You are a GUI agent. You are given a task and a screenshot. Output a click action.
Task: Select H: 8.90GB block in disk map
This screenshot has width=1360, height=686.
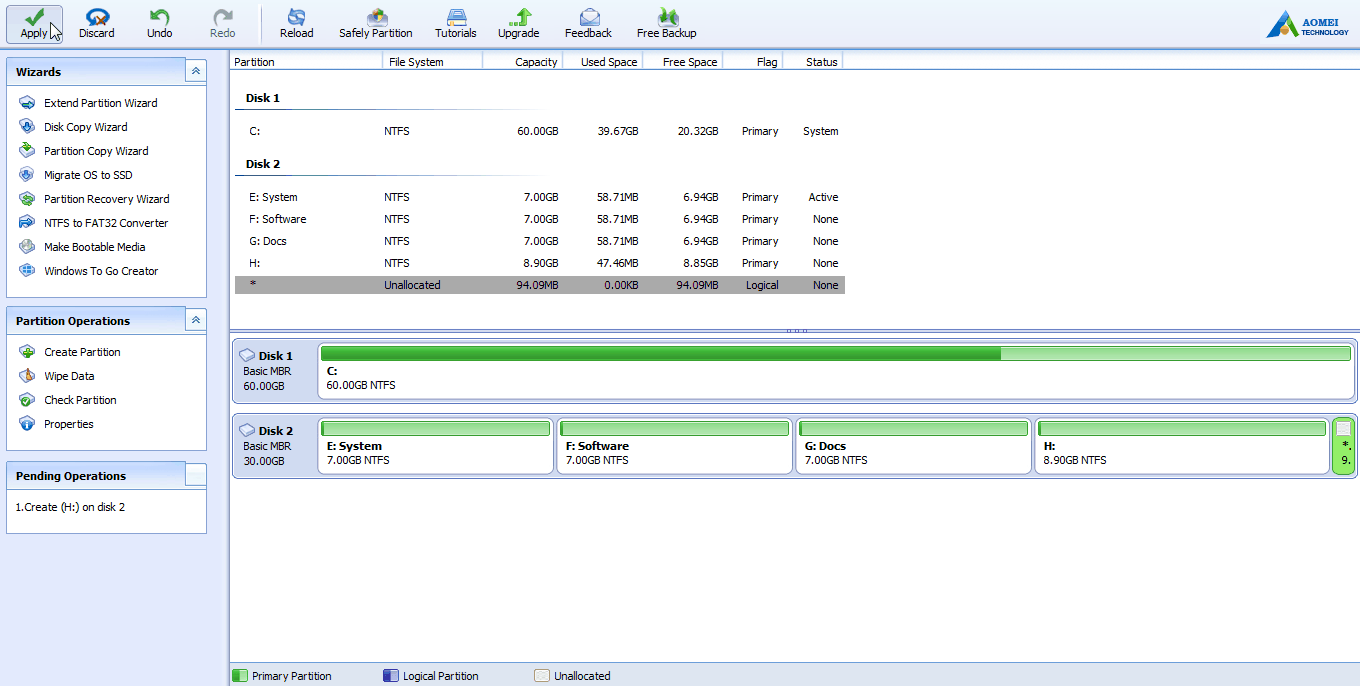1182,446
